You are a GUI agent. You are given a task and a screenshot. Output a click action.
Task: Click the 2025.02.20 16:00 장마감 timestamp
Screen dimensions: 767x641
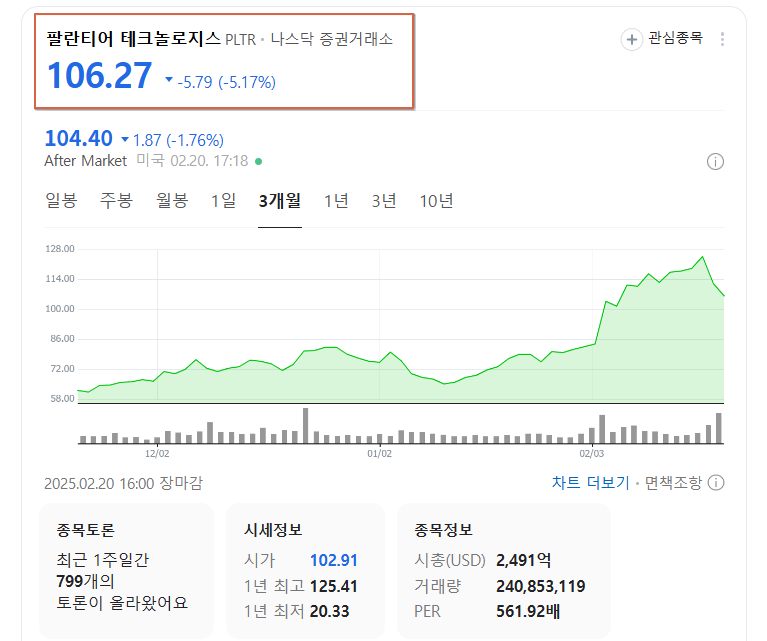[x=123, y=483]
